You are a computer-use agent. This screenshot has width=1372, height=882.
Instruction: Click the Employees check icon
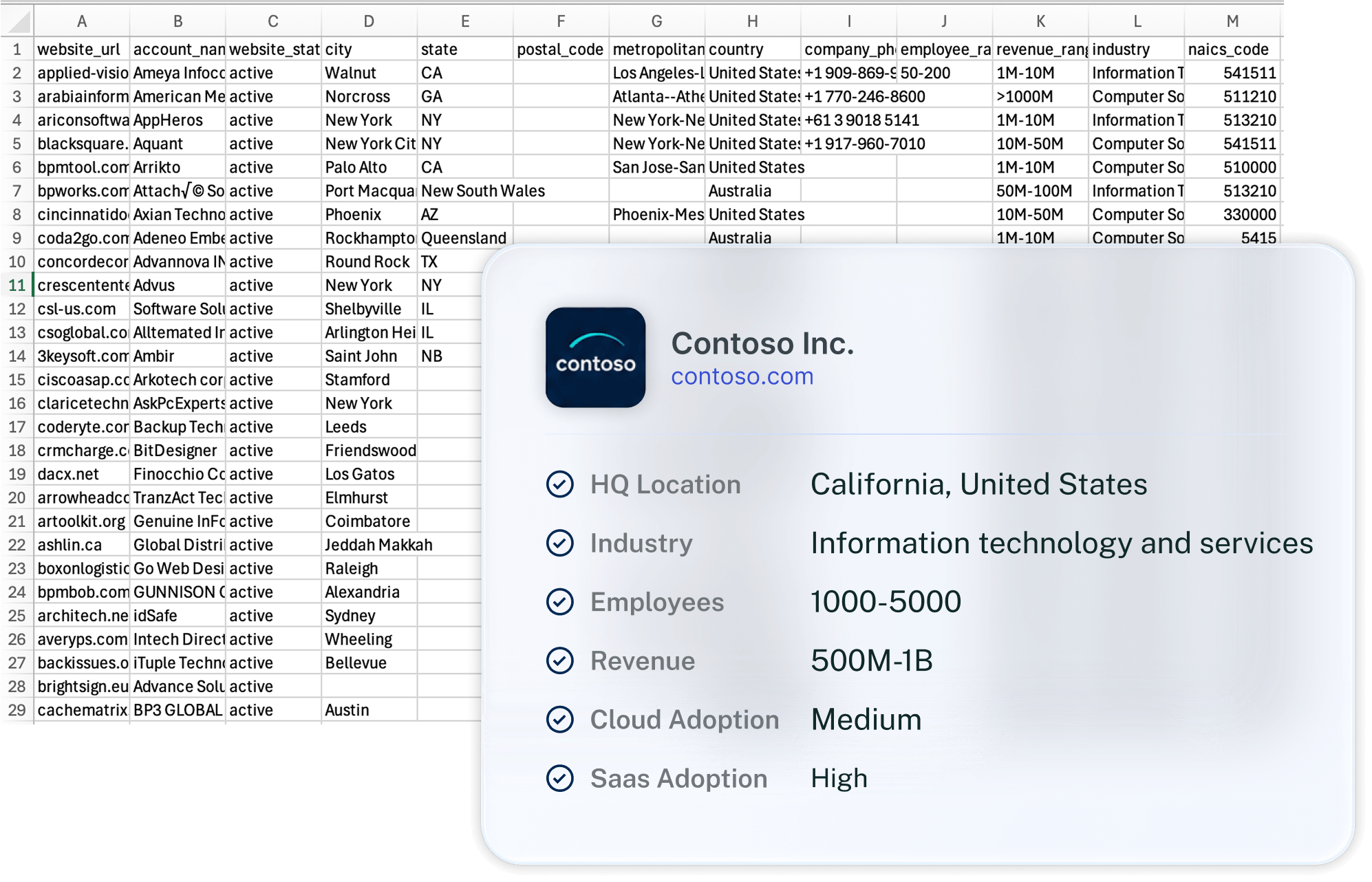click(560, 602)
